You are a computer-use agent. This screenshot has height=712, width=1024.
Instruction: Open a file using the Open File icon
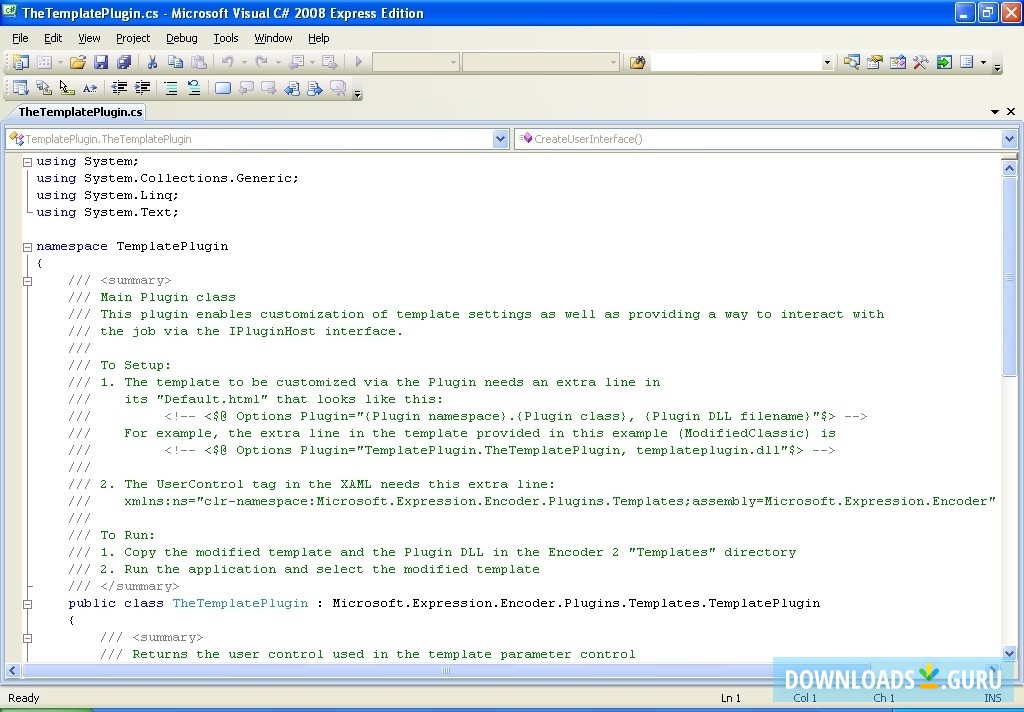[x=78, y=62]
